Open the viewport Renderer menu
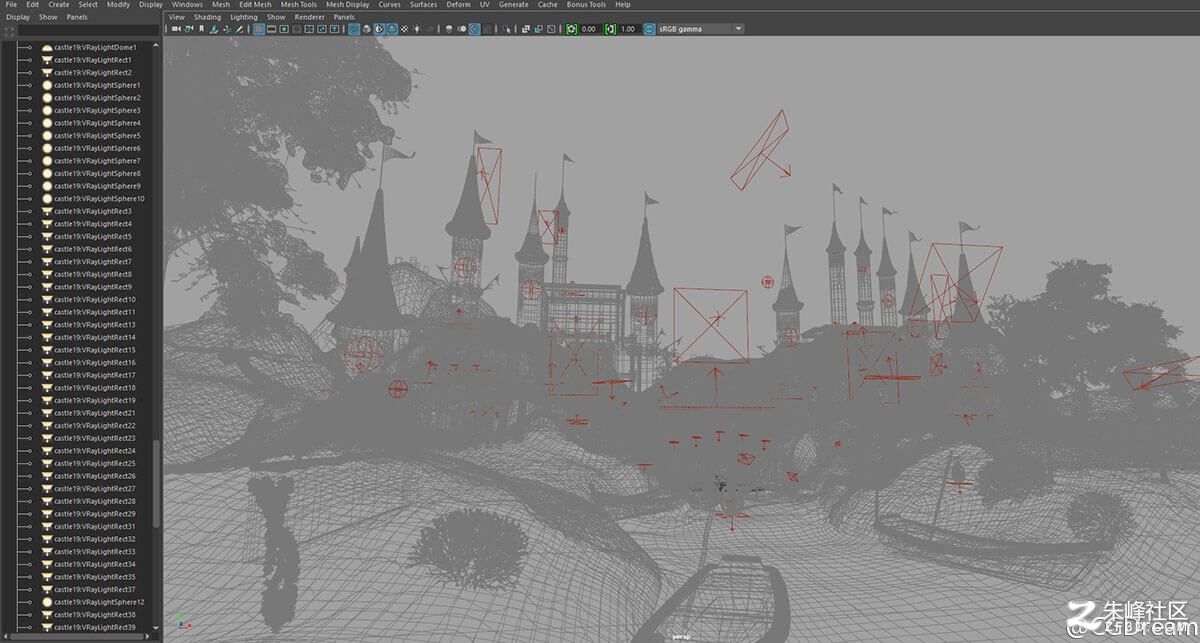 coord(309,17)
